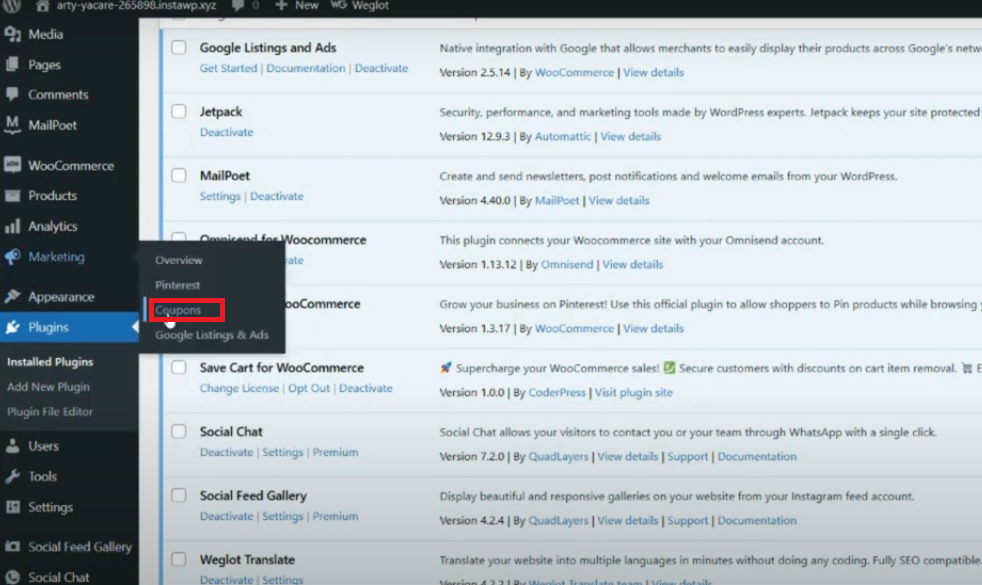Click the MailPoet icon in sidebar
The image size is (982, 585).
click(x=13, y=125)
